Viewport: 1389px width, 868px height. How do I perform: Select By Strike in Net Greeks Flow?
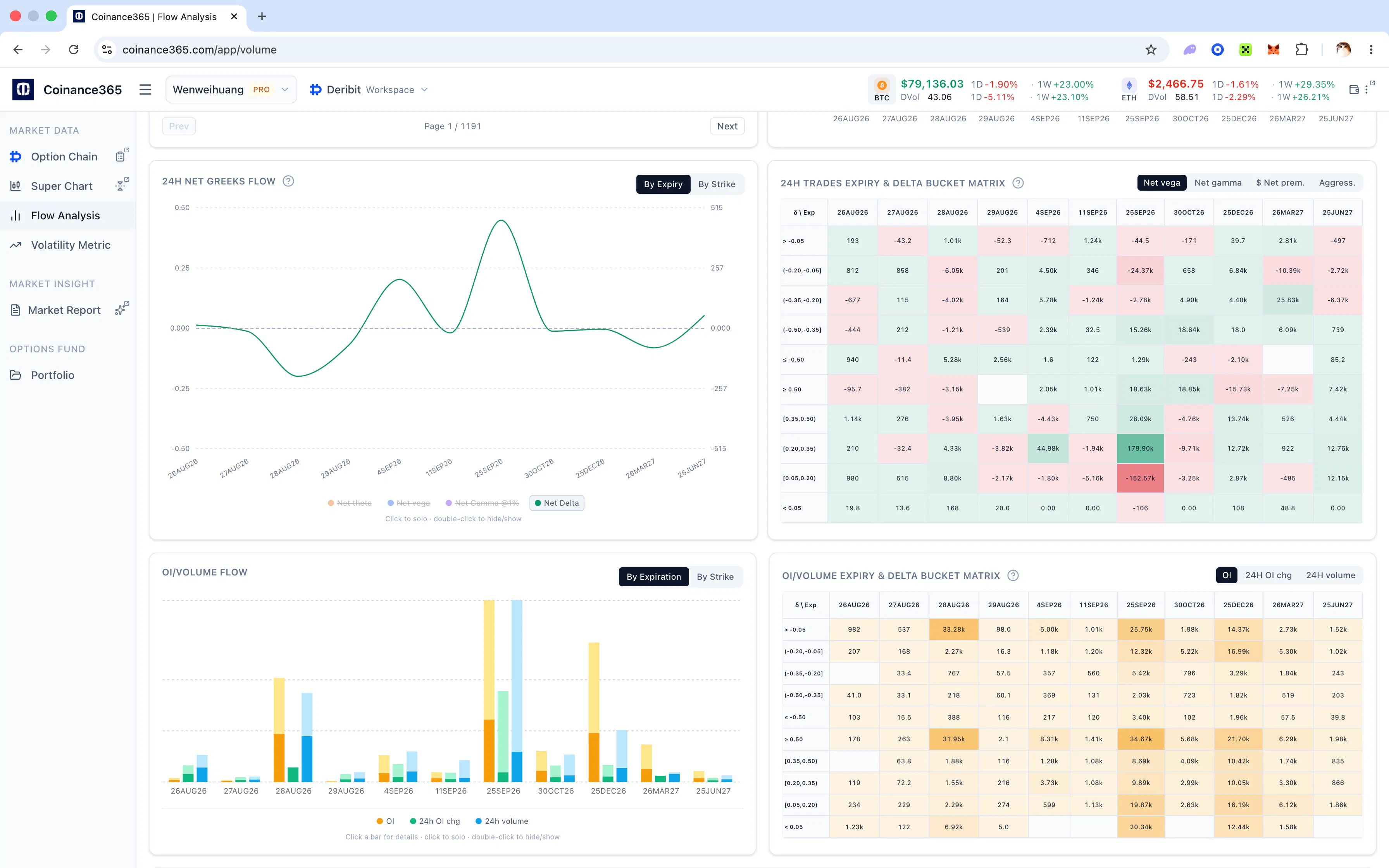716,184
